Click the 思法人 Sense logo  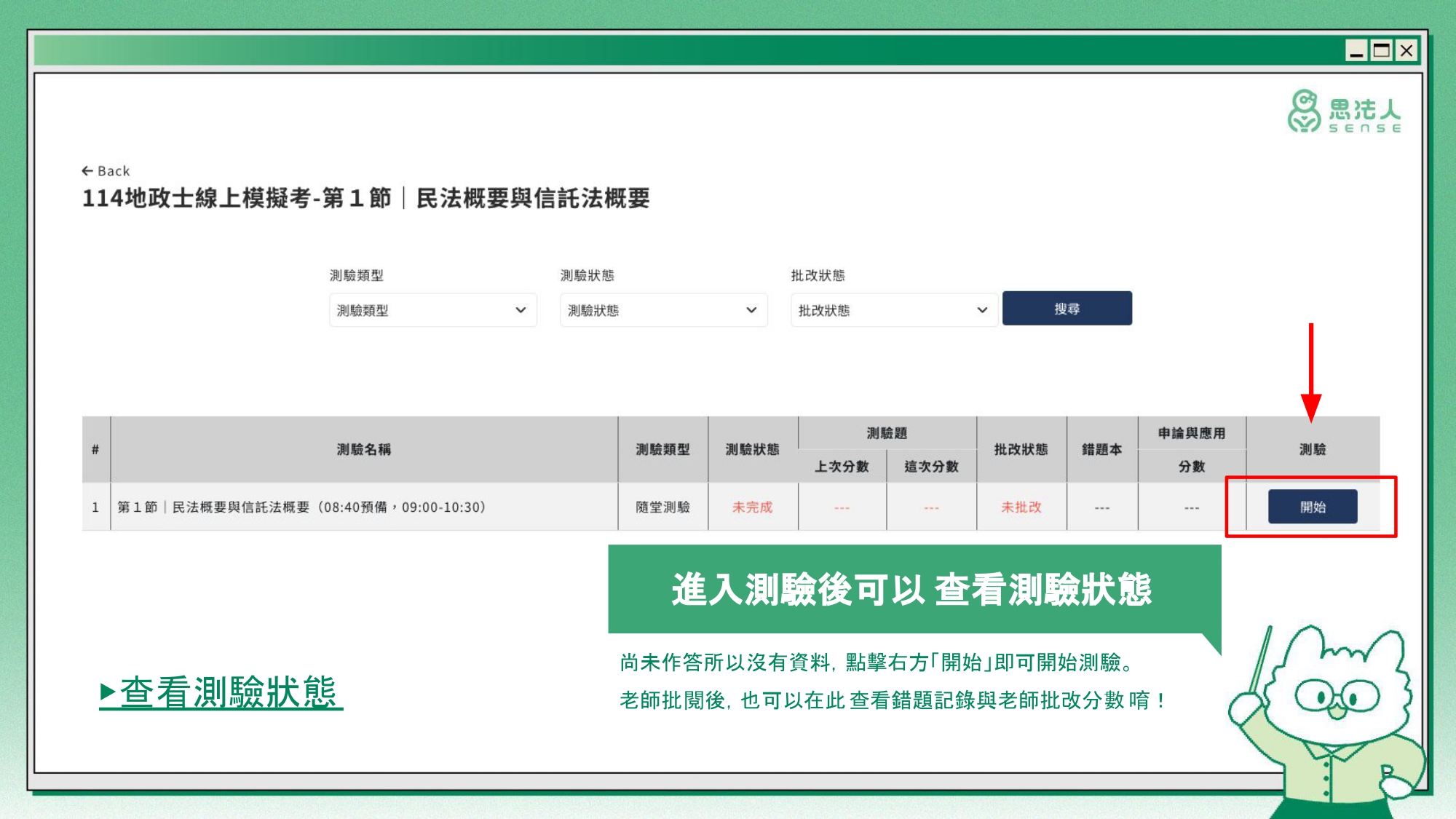pyautogui.click(x=1344, y=112)
